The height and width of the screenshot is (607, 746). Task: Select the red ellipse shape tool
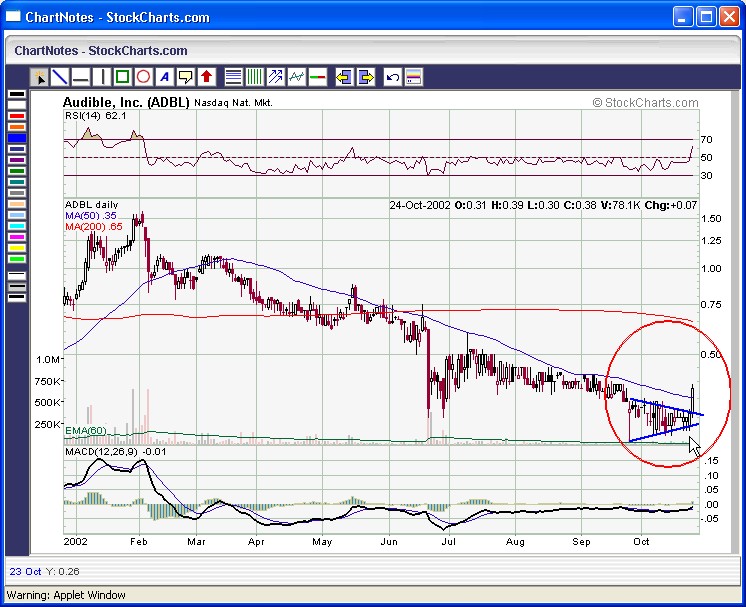click(144, 77)
